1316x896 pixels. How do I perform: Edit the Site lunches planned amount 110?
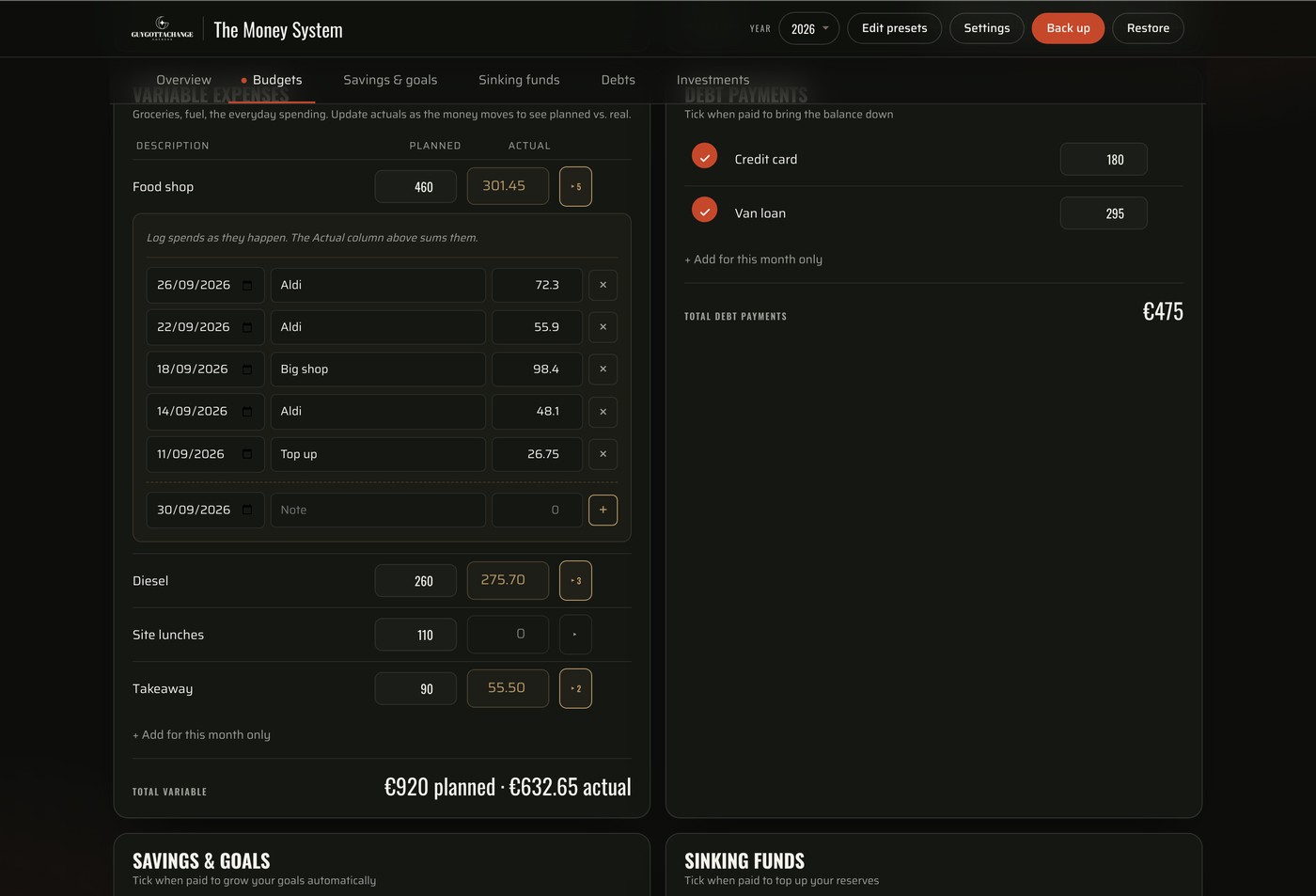point(415,635)
